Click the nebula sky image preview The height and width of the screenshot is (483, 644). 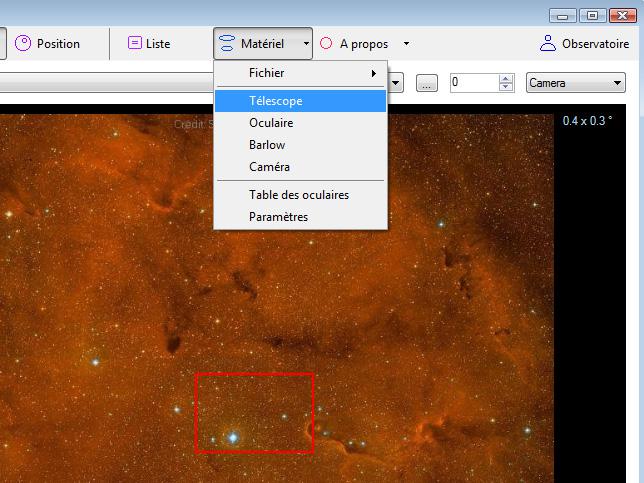pos(277,299)
